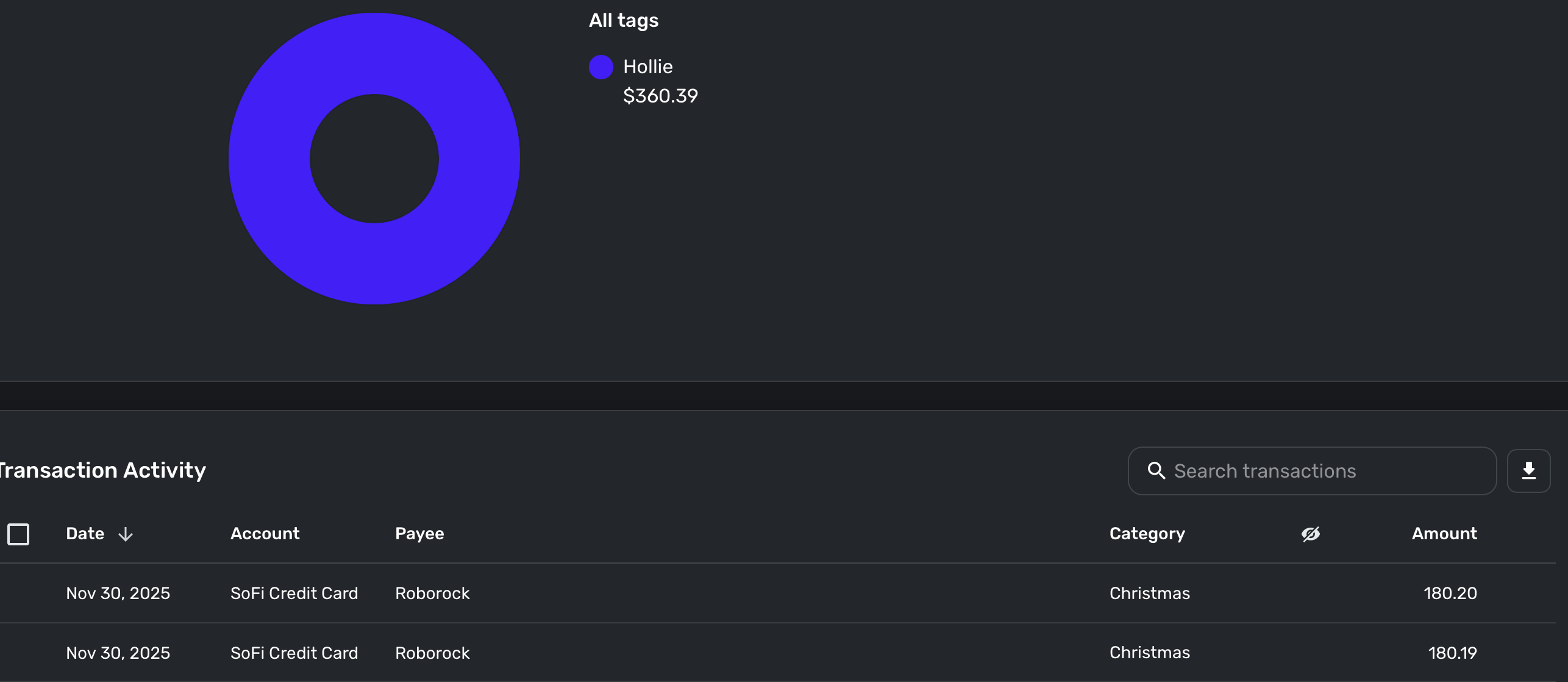Click the Hollie tag color dot
1568x682 pixels.
click(600, 67)
